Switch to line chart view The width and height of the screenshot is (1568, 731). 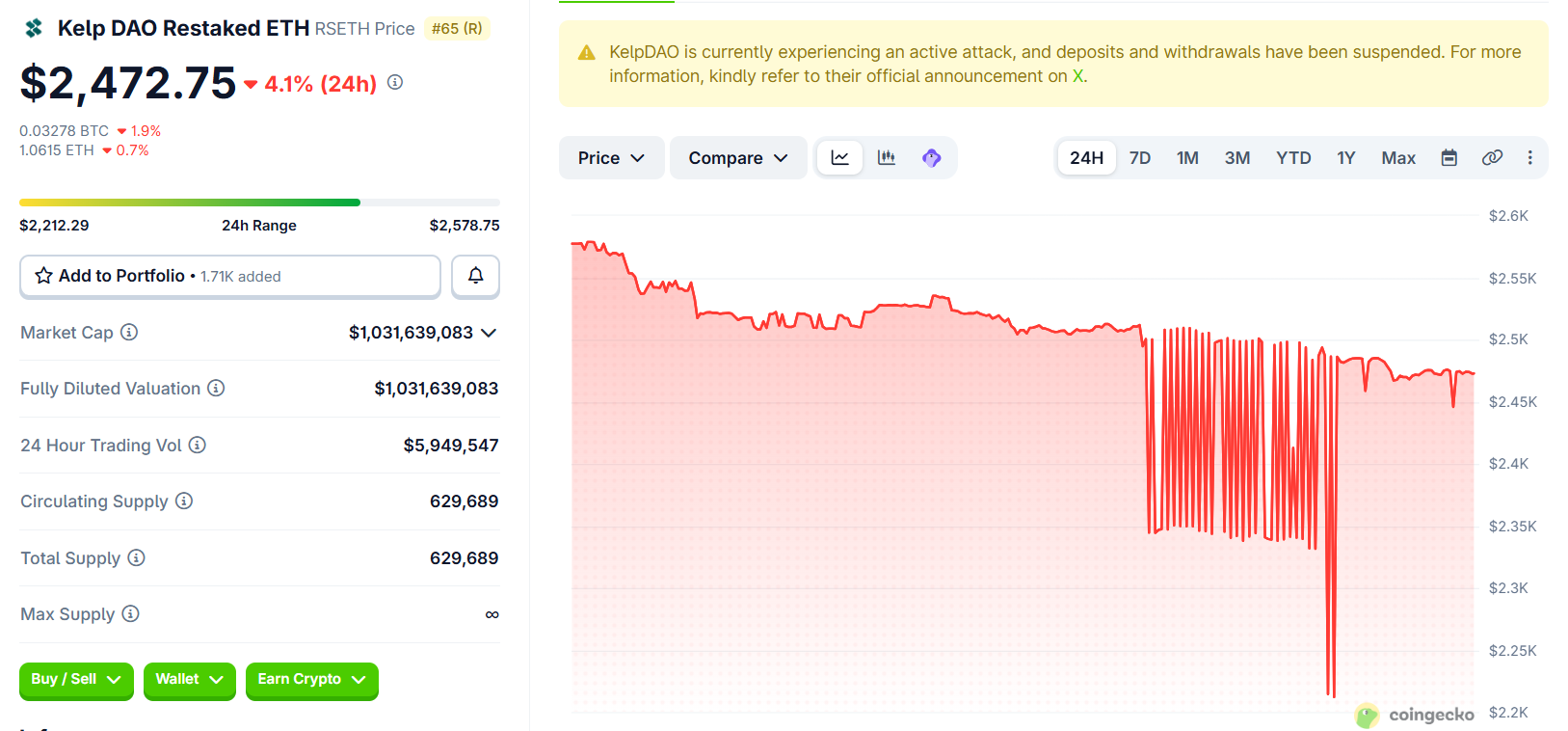tap(840, 158)
